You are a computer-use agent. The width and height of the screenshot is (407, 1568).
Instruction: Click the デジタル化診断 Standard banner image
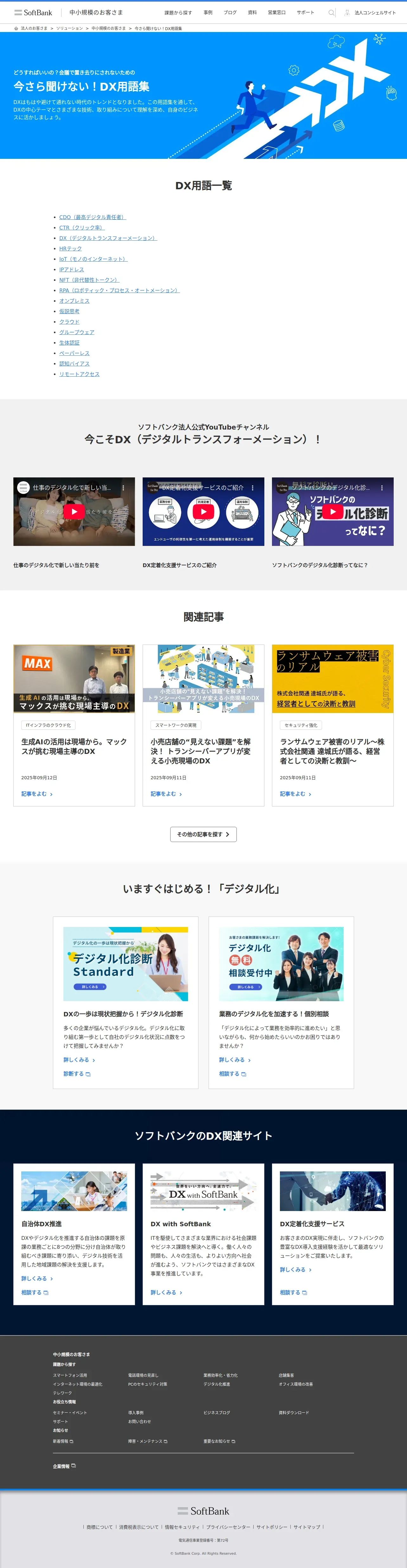pyautogui.click(x=125, y=964)
